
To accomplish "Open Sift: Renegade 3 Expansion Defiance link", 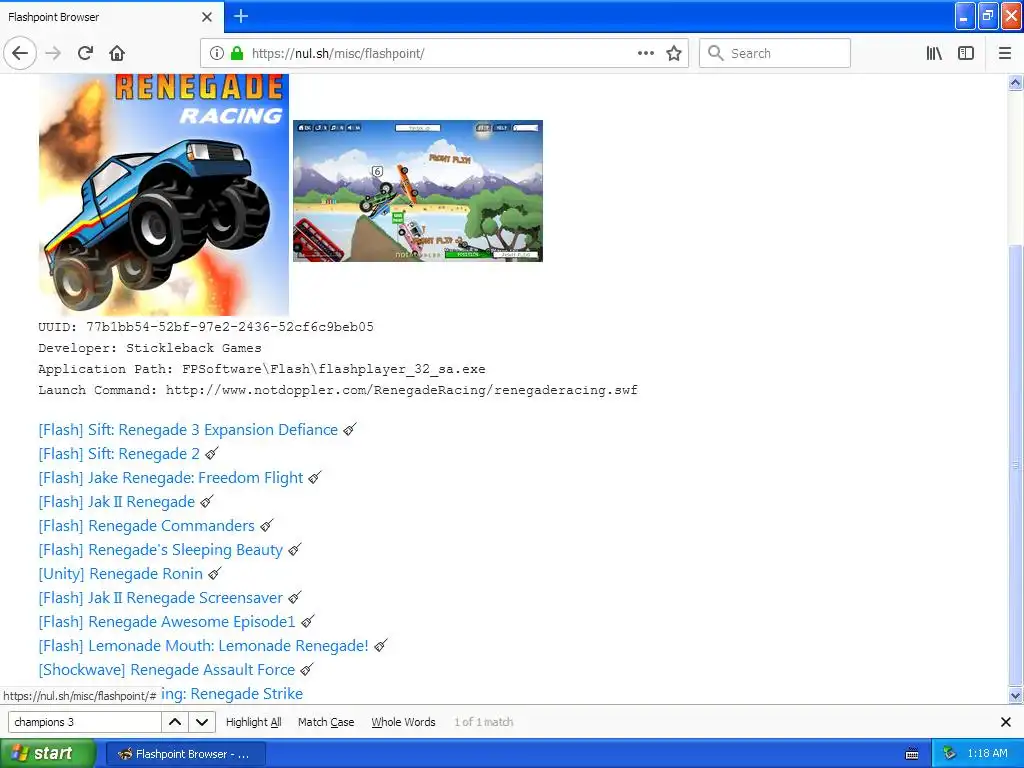I will click(x=188, y=430).
